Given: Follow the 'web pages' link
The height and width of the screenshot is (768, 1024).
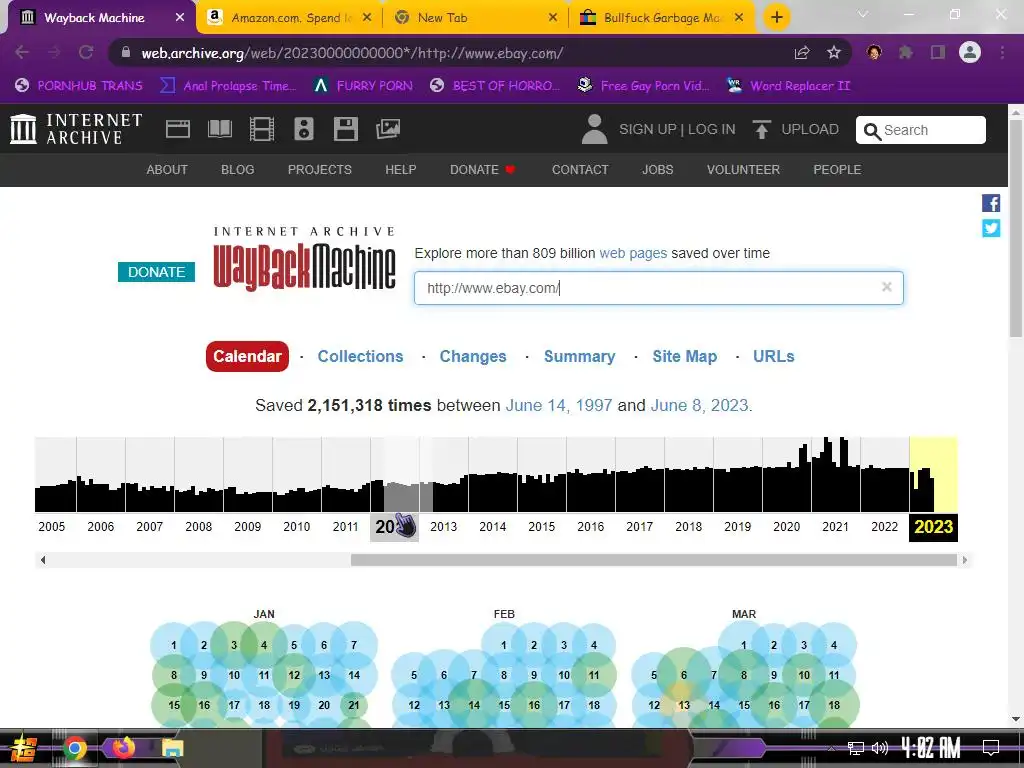Looking at the screenshot, I should pos(633,253).
